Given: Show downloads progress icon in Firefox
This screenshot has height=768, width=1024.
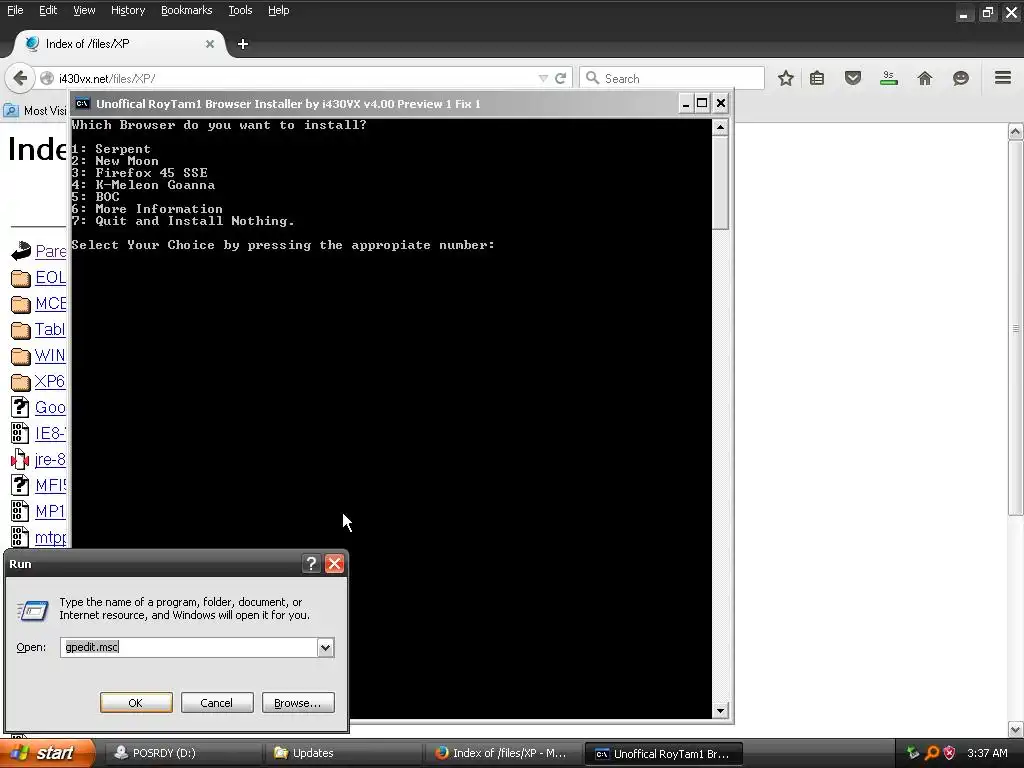Looking at the screenshot, I should click(888, 78).
